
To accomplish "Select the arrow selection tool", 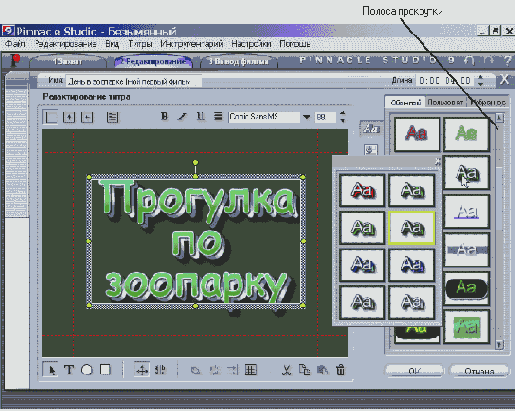I will (51, 370).
